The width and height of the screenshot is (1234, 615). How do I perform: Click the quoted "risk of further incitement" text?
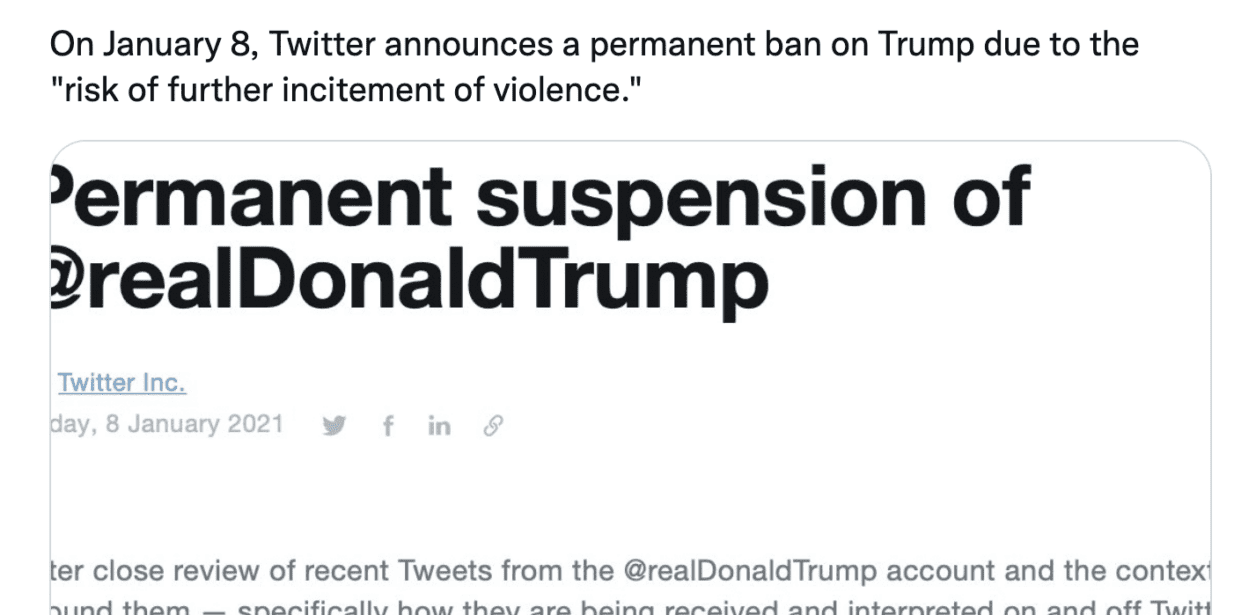pos(345,92)
